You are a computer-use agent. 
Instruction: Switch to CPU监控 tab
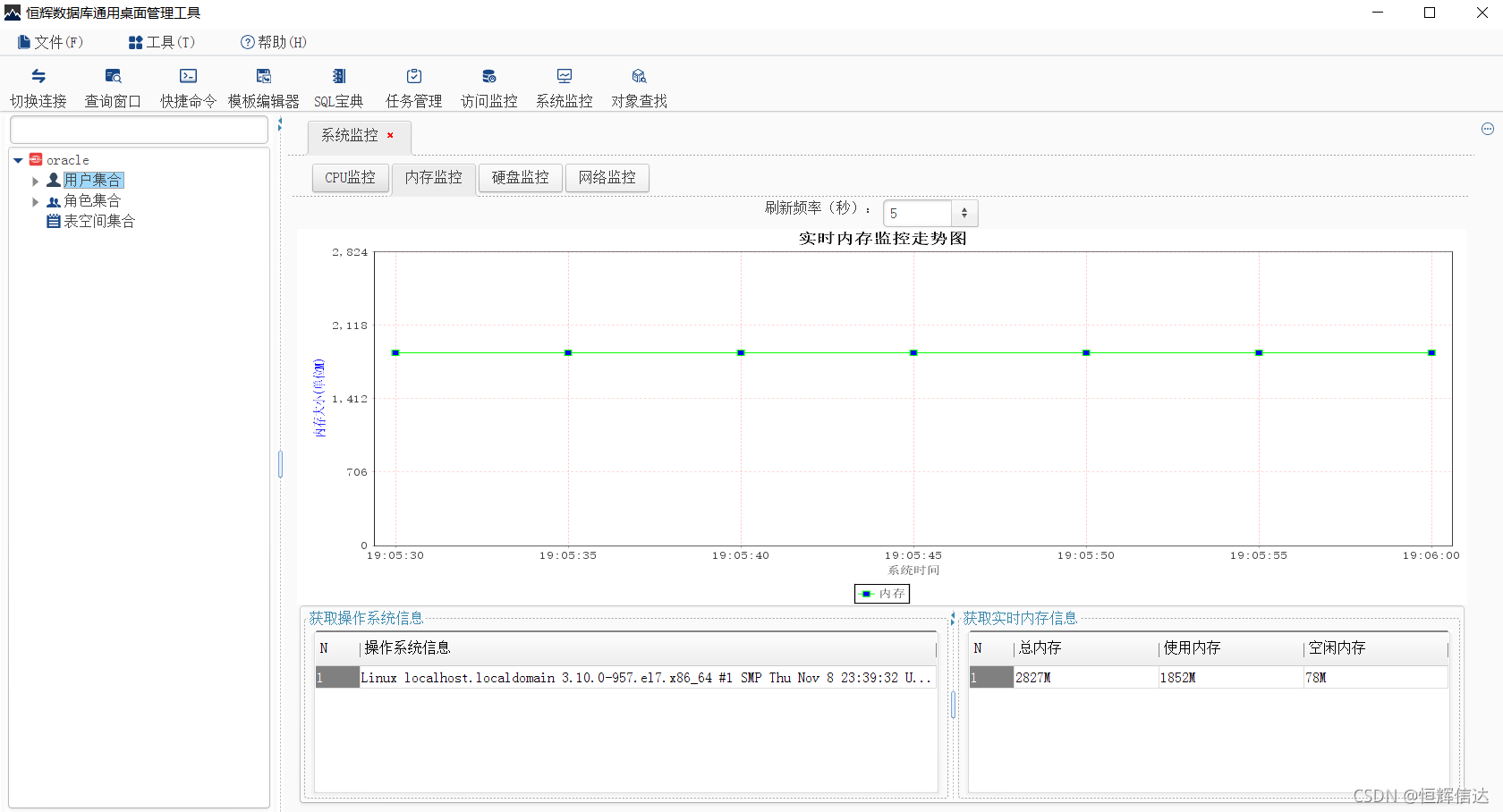point(350,177)
